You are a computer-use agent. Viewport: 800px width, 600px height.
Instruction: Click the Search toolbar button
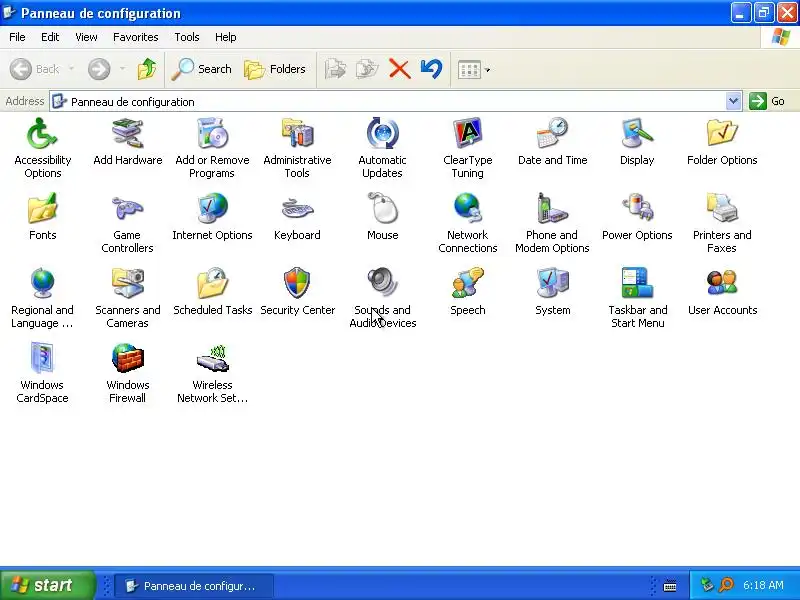coord(202,69)
